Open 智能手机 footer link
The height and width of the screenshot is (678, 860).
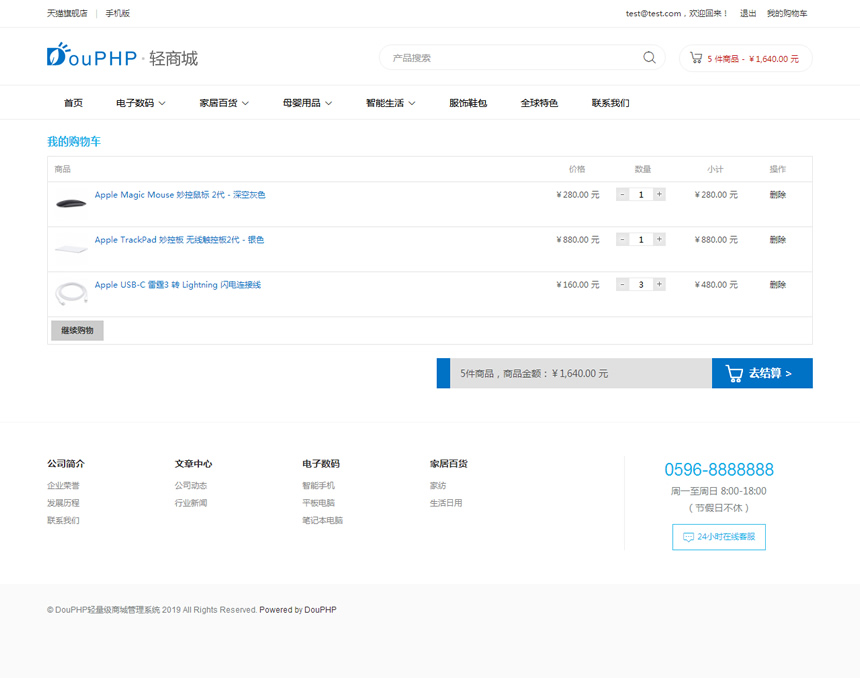click(x=318, y=485)
